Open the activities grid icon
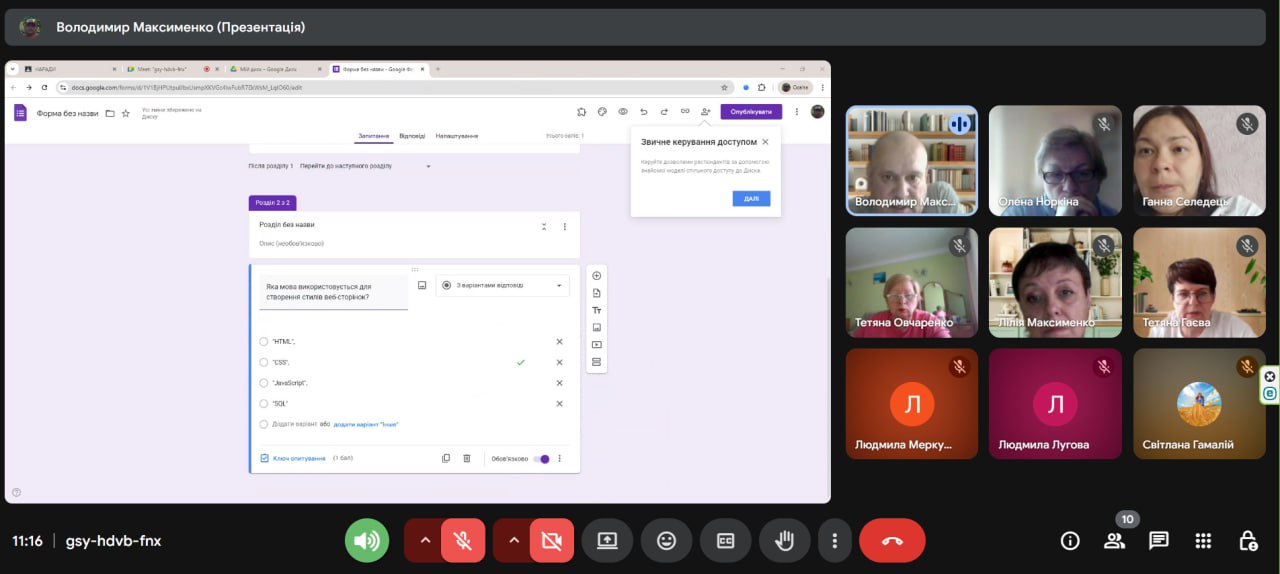The width and height of the screenshot is (1280, 574). [1203, 541]
